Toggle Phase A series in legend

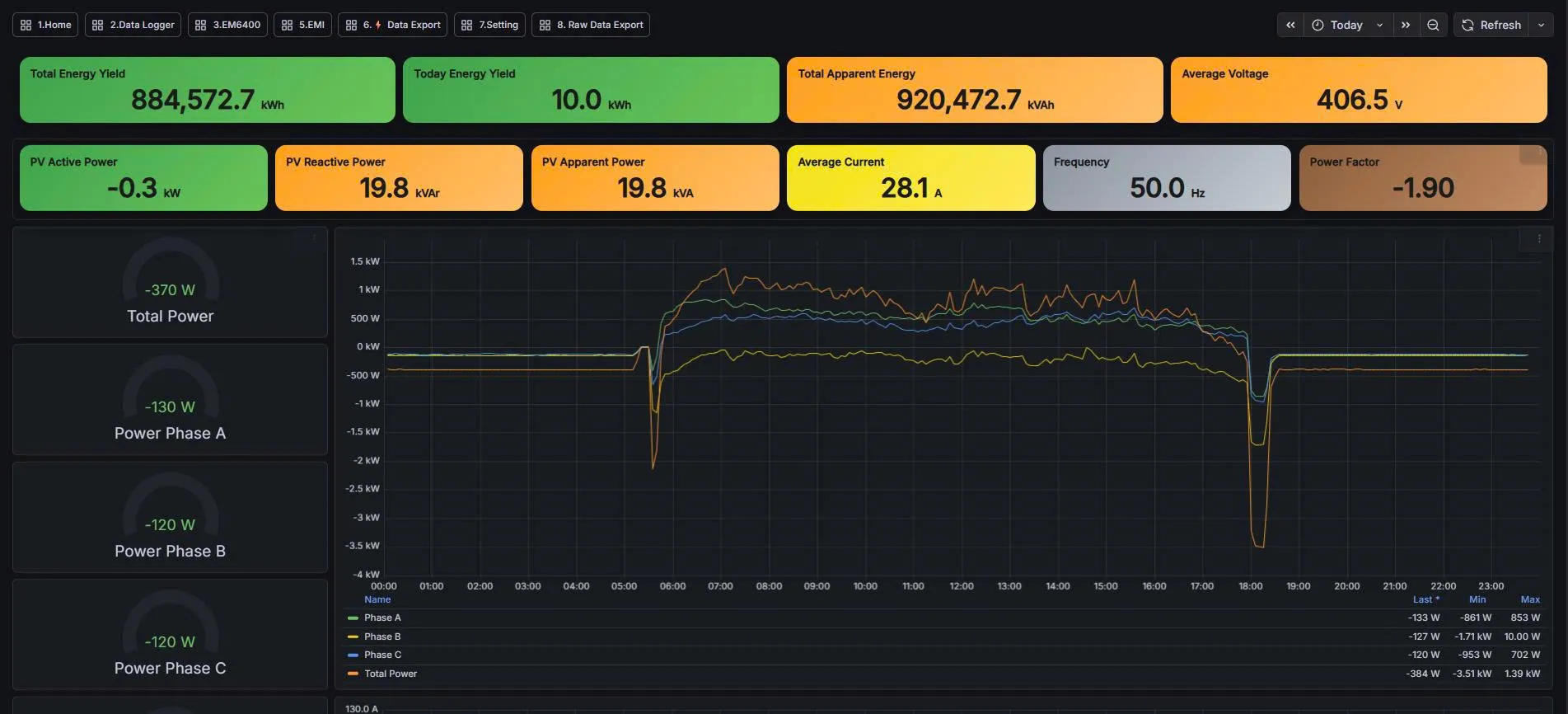[382, 618]
